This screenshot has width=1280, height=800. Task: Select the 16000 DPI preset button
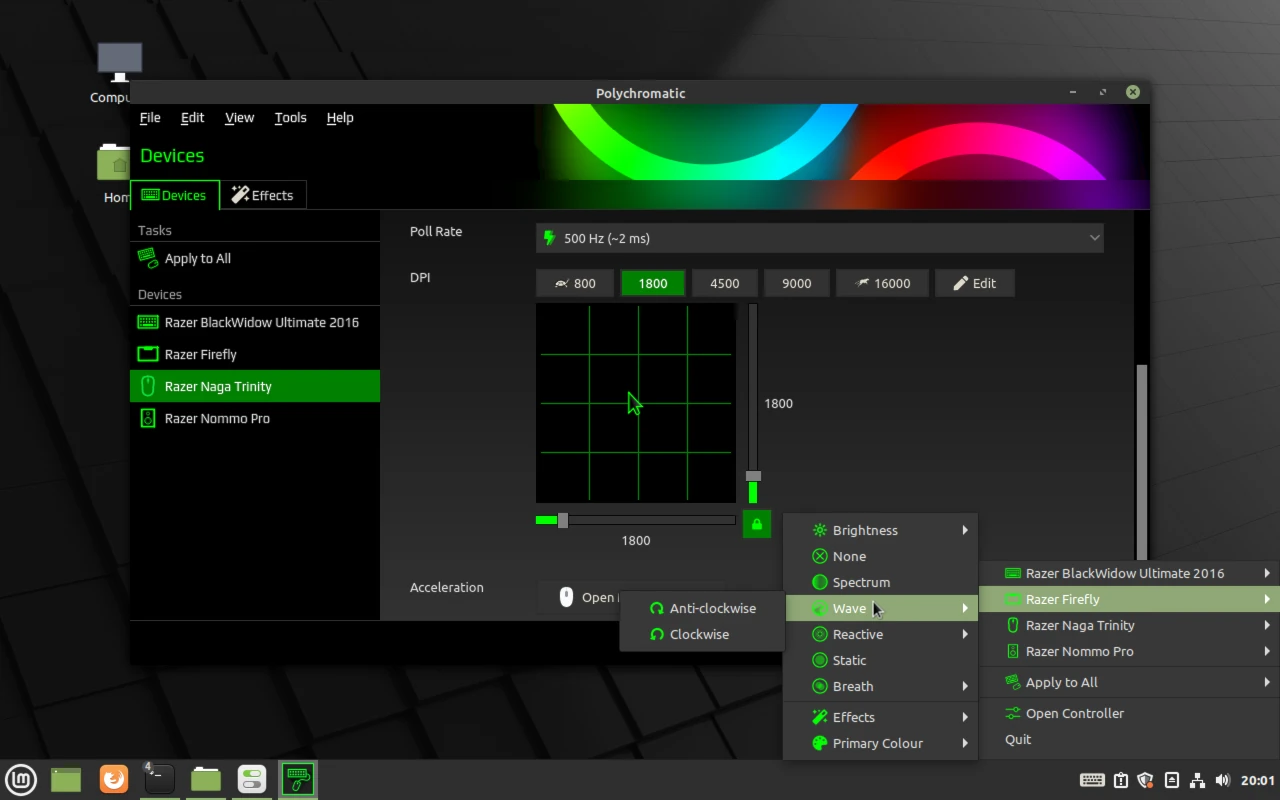[x=882, y=283]
